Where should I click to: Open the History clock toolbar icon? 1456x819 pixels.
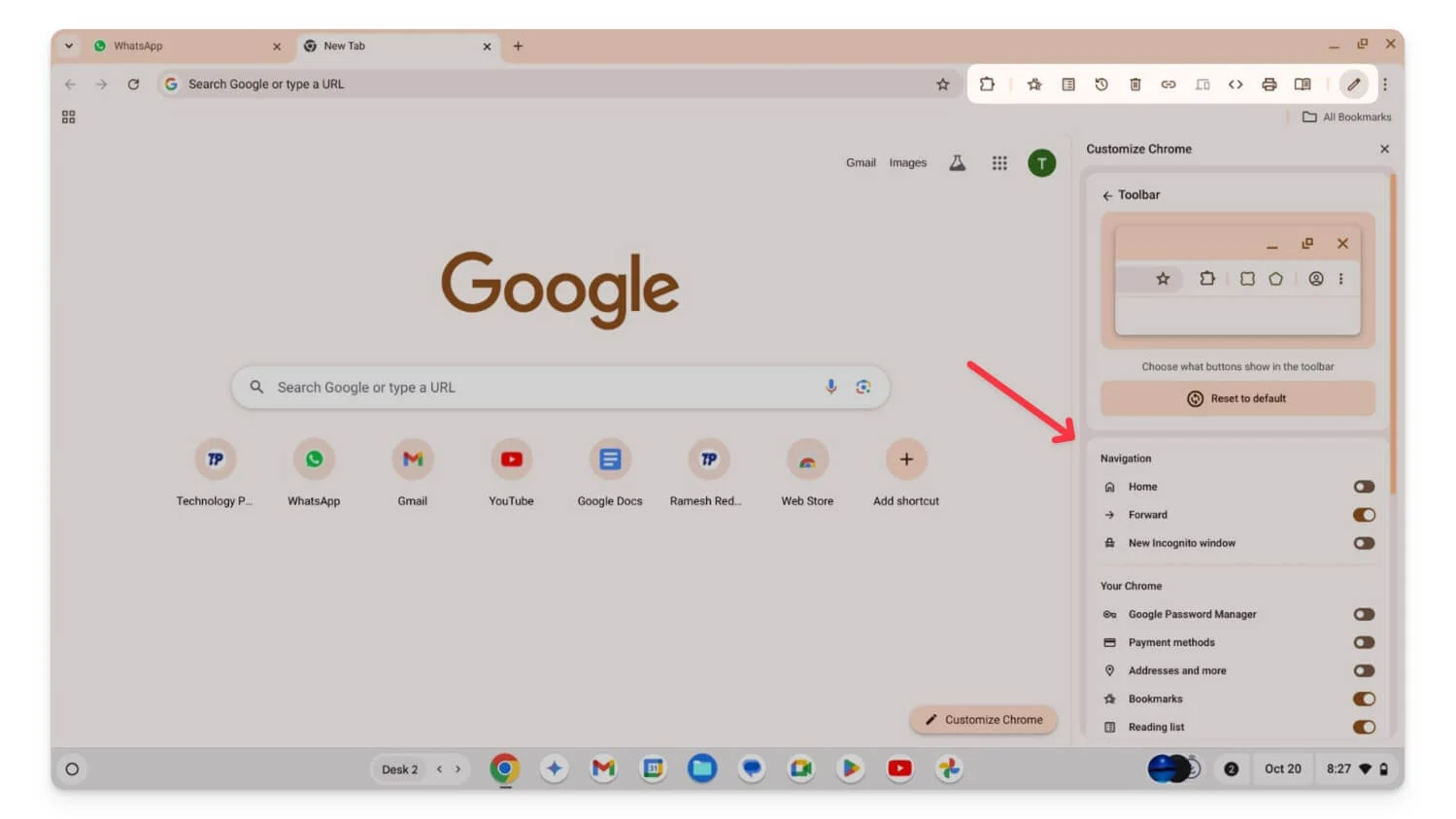pos(1101,85)
